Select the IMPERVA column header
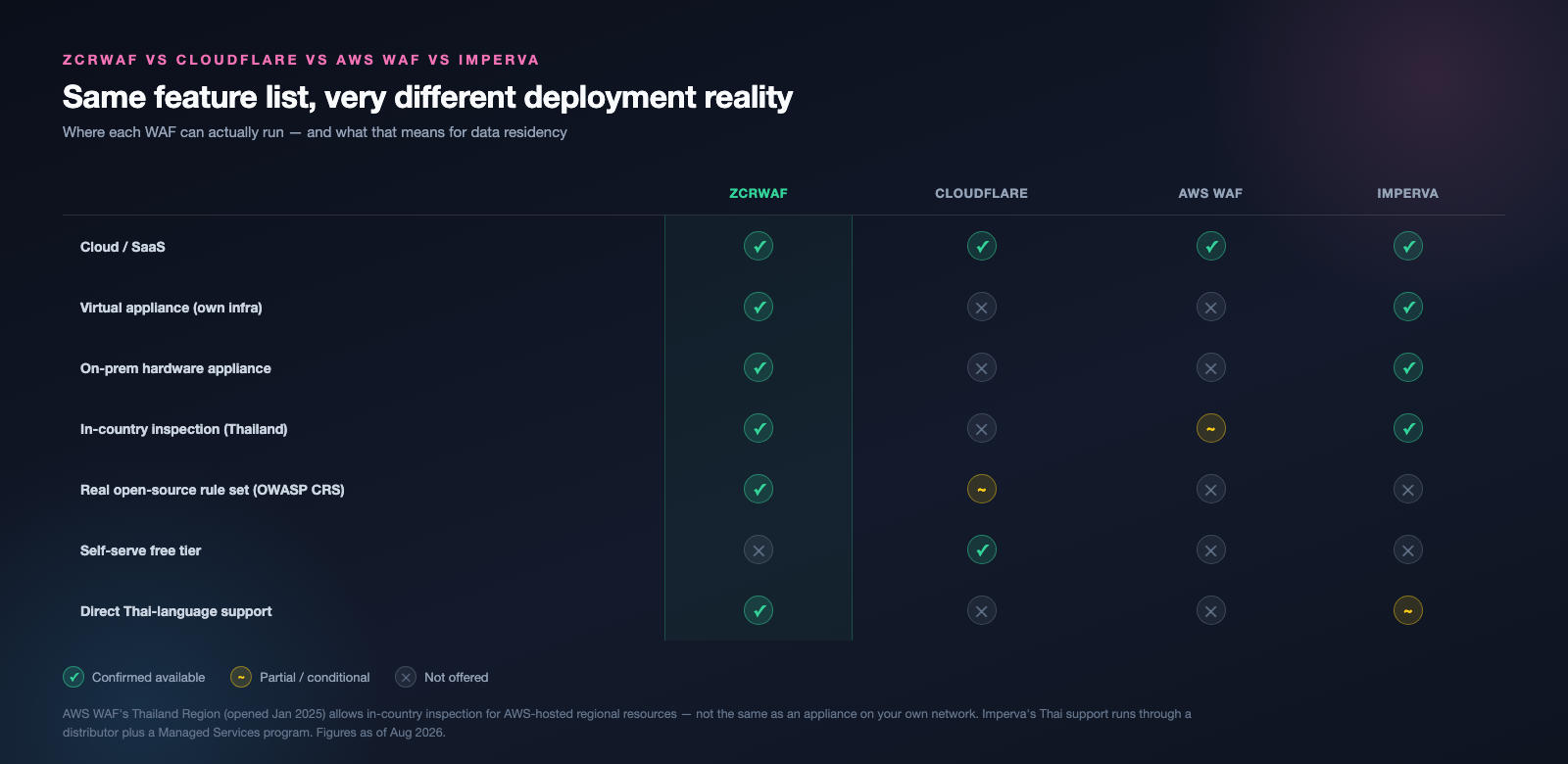Image resolution: width=1568 pixels, height=764 pixels. (1408, 193)
